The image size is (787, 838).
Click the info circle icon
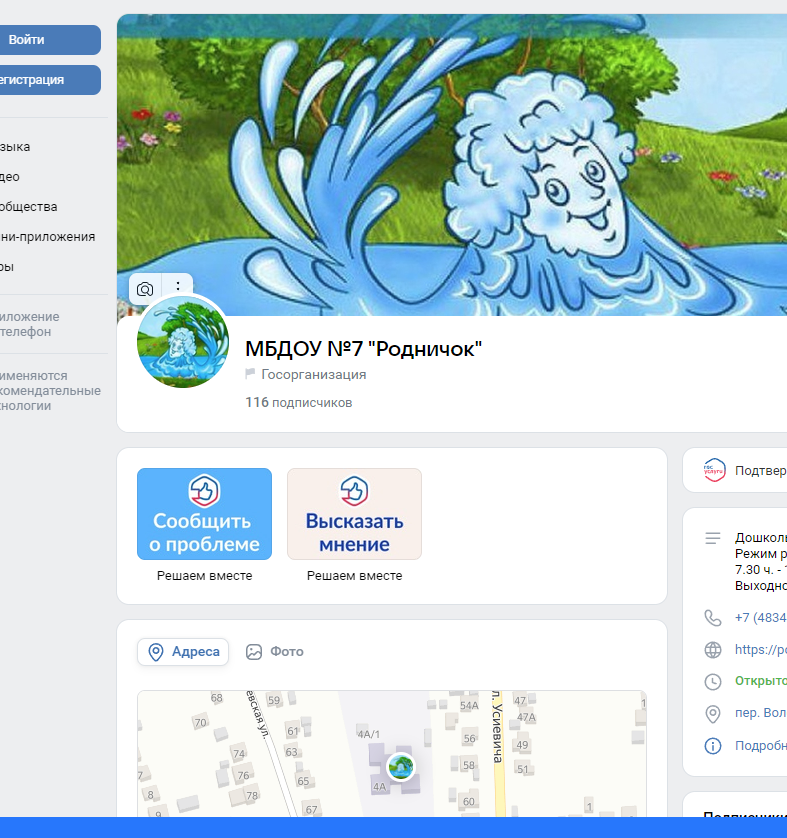tap(713, 746)
